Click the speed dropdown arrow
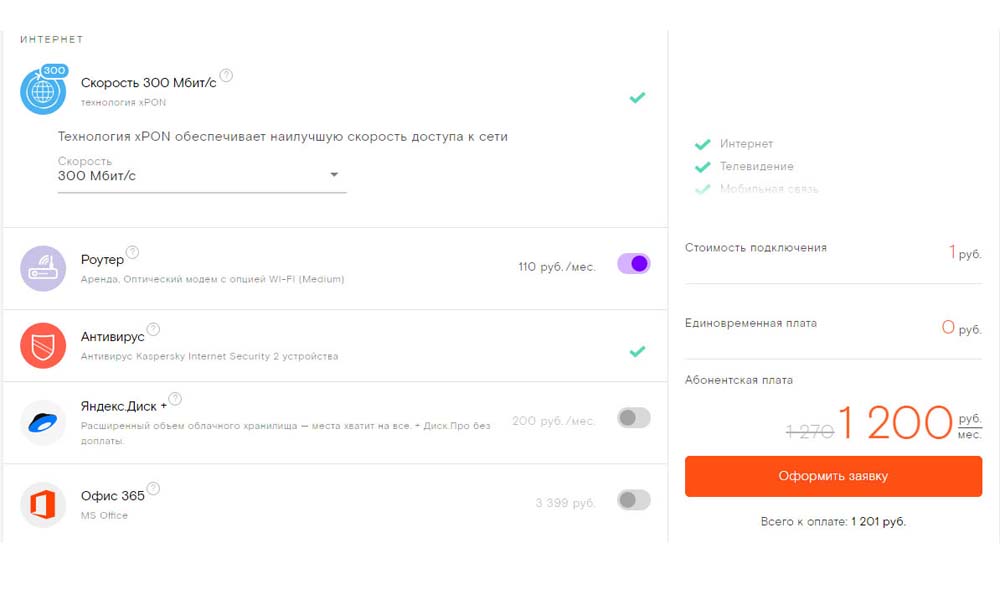The image size is (1000, 600). pyautogui.click(x=335, y=176)
